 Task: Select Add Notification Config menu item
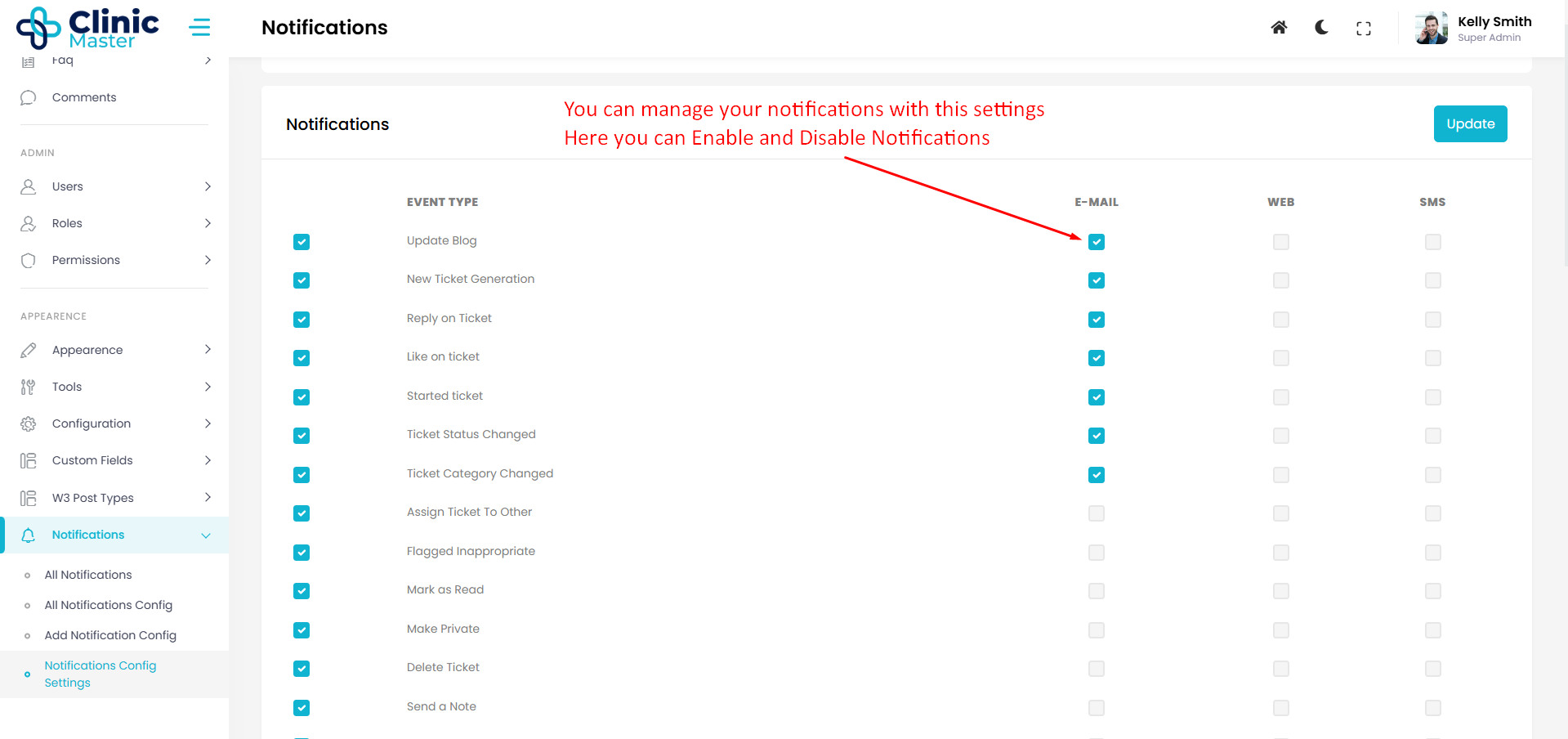pyautogui.click(x=110, y=635)
